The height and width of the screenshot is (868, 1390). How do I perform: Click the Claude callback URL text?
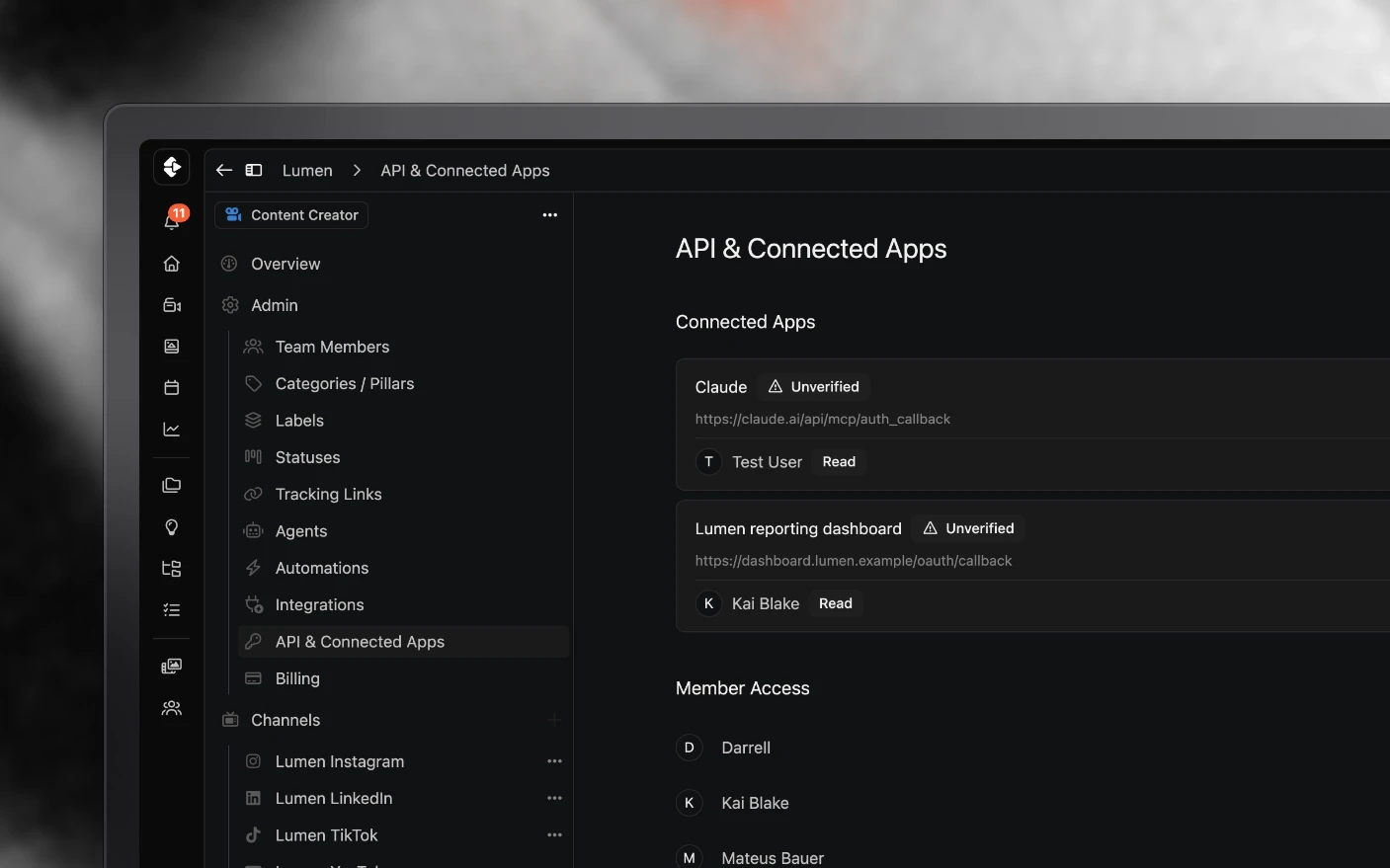pos(823,419)
